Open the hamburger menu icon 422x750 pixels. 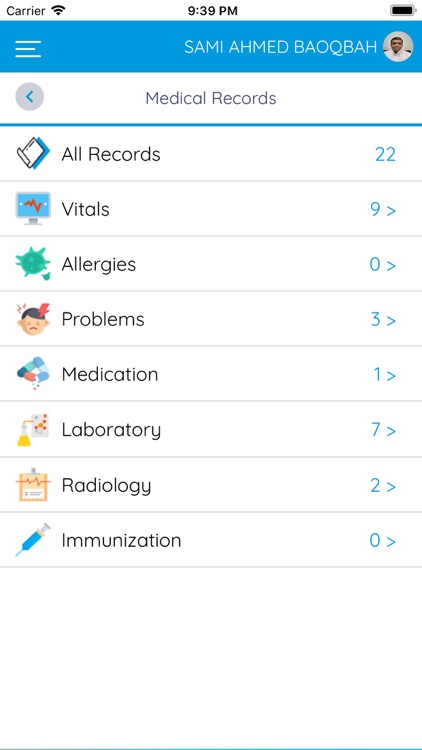coord(28,49)
